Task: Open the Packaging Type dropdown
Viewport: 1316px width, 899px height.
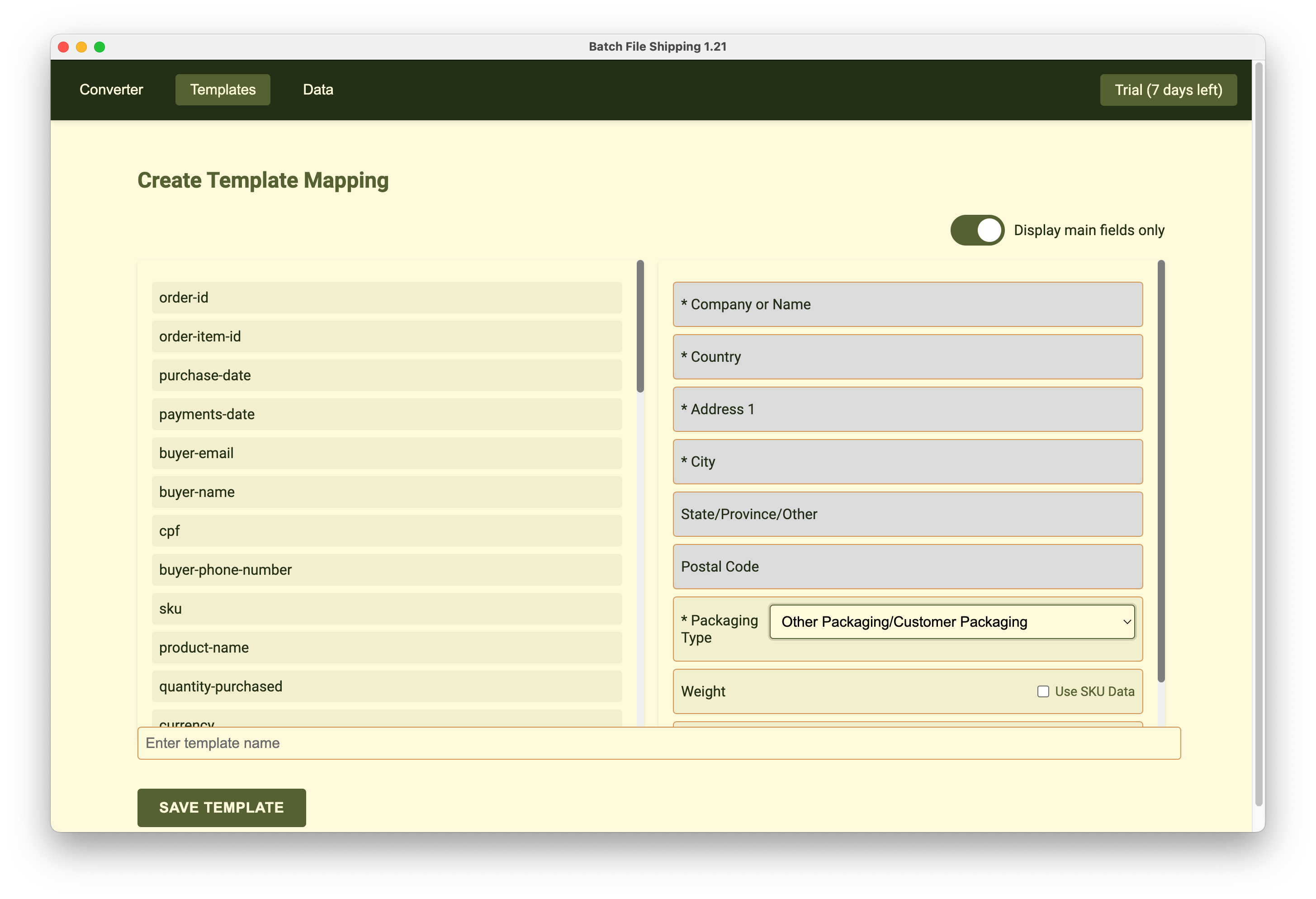Action: (952, 622)
